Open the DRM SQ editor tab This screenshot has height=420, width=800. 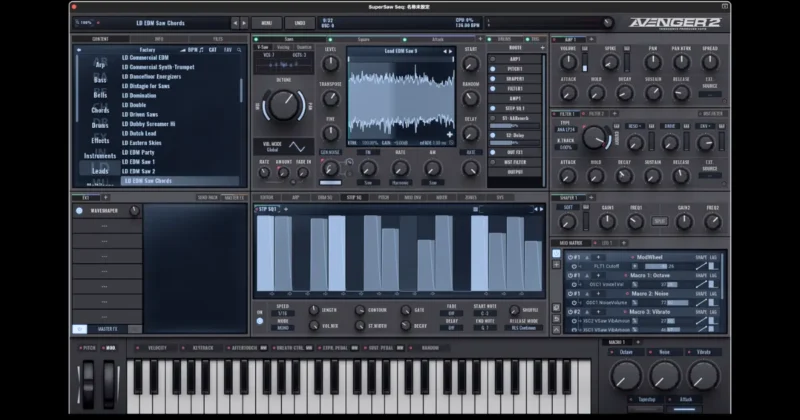click(325, 197)
